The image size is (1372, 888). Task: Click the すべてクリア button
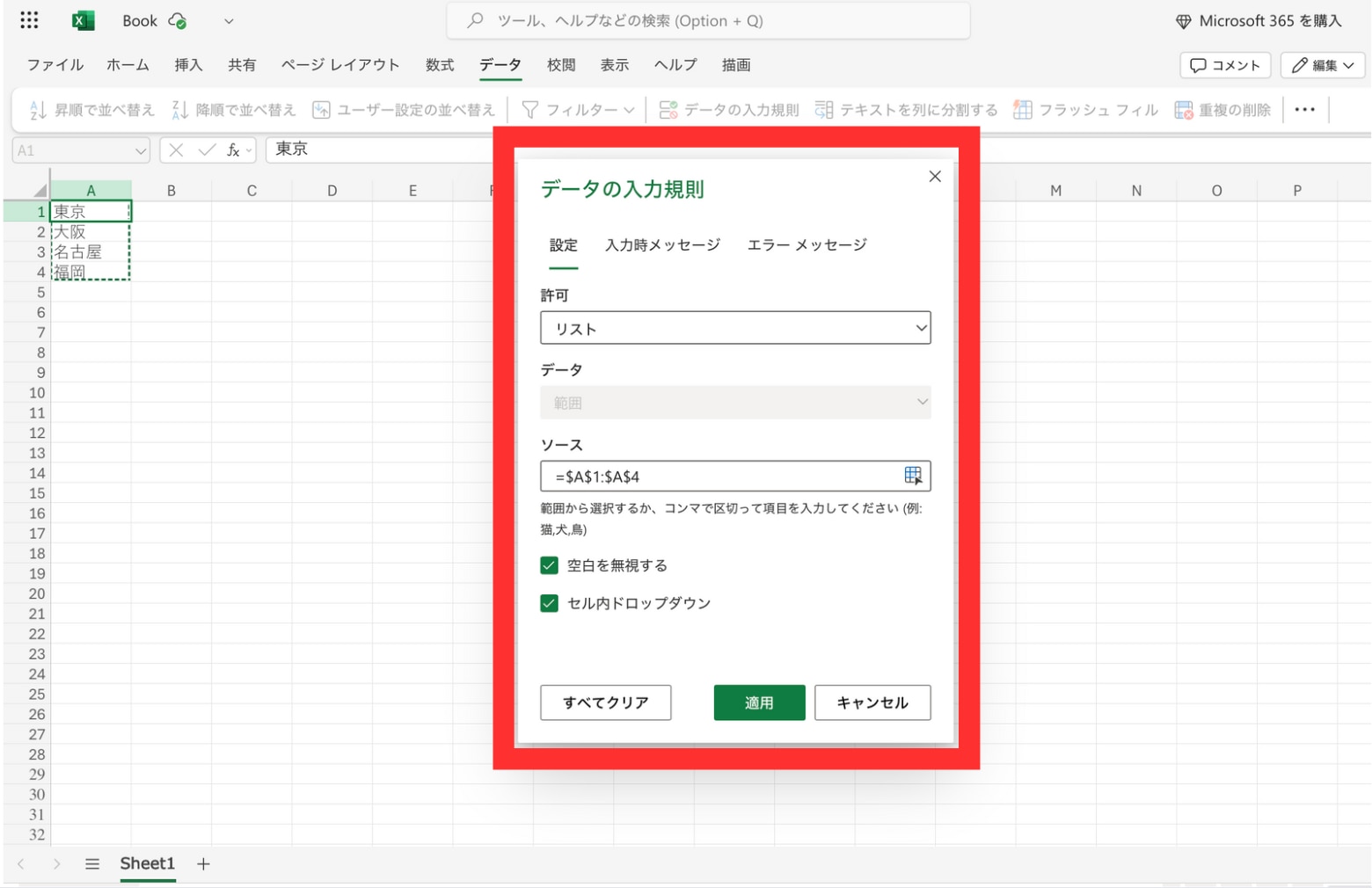pyautogui.click(x=605, y=702)
